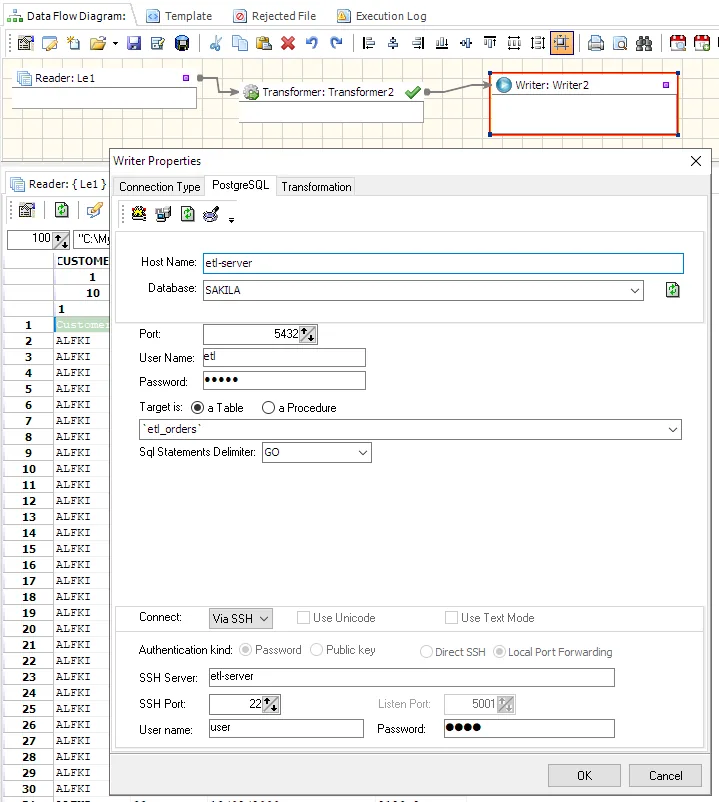Click the network computers icon in dialog toolbar
Image resolution: width=719 pixels, height=802 pixels.
163,214
